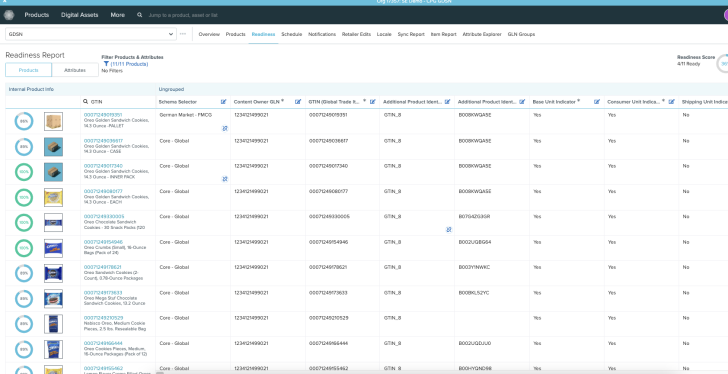Image resolution: width=728 pixels, height=374 pixels.
Task: Click the Ungrouped group header
Action: (171, 89)
